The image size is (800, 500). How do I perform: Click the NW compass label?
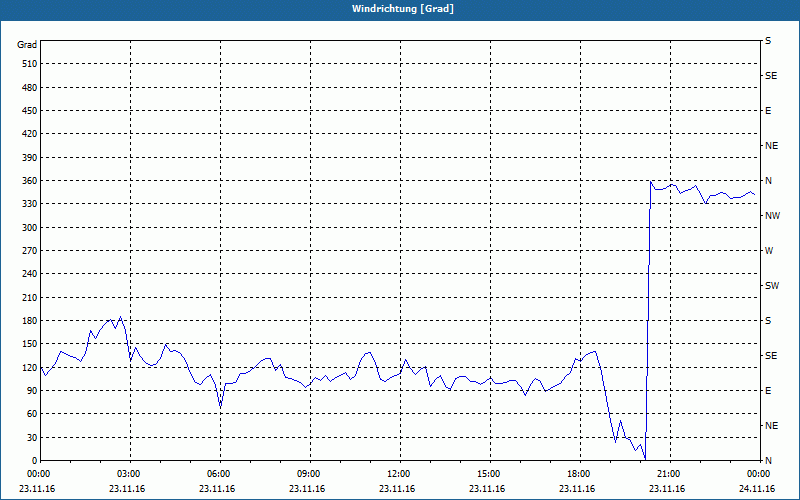[x=772, y=216]
